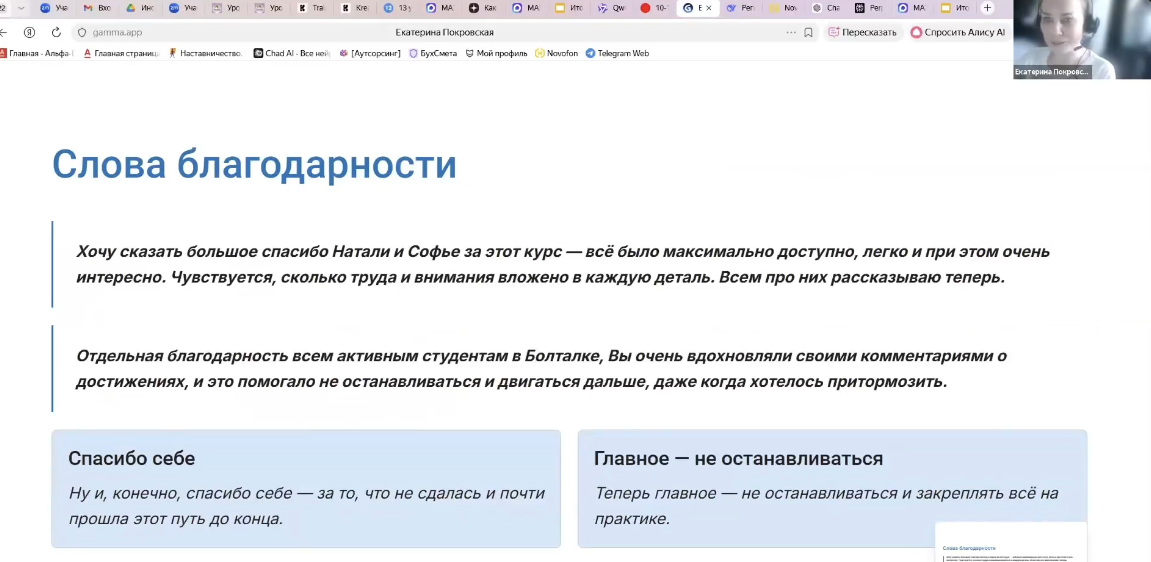Open a new tab with the plus icon
1151x562 pixels.
[x=988, y=8]
